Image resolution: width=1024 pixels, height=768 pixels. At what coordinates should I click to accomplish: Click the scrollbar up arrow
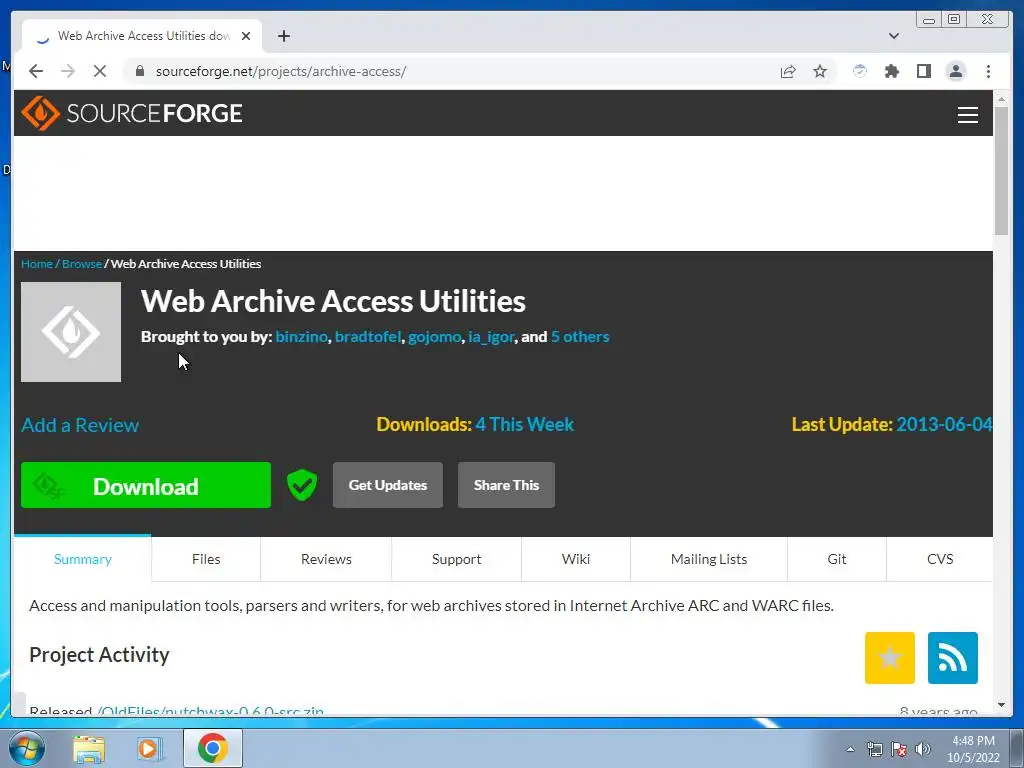[x=1001, y=100]
